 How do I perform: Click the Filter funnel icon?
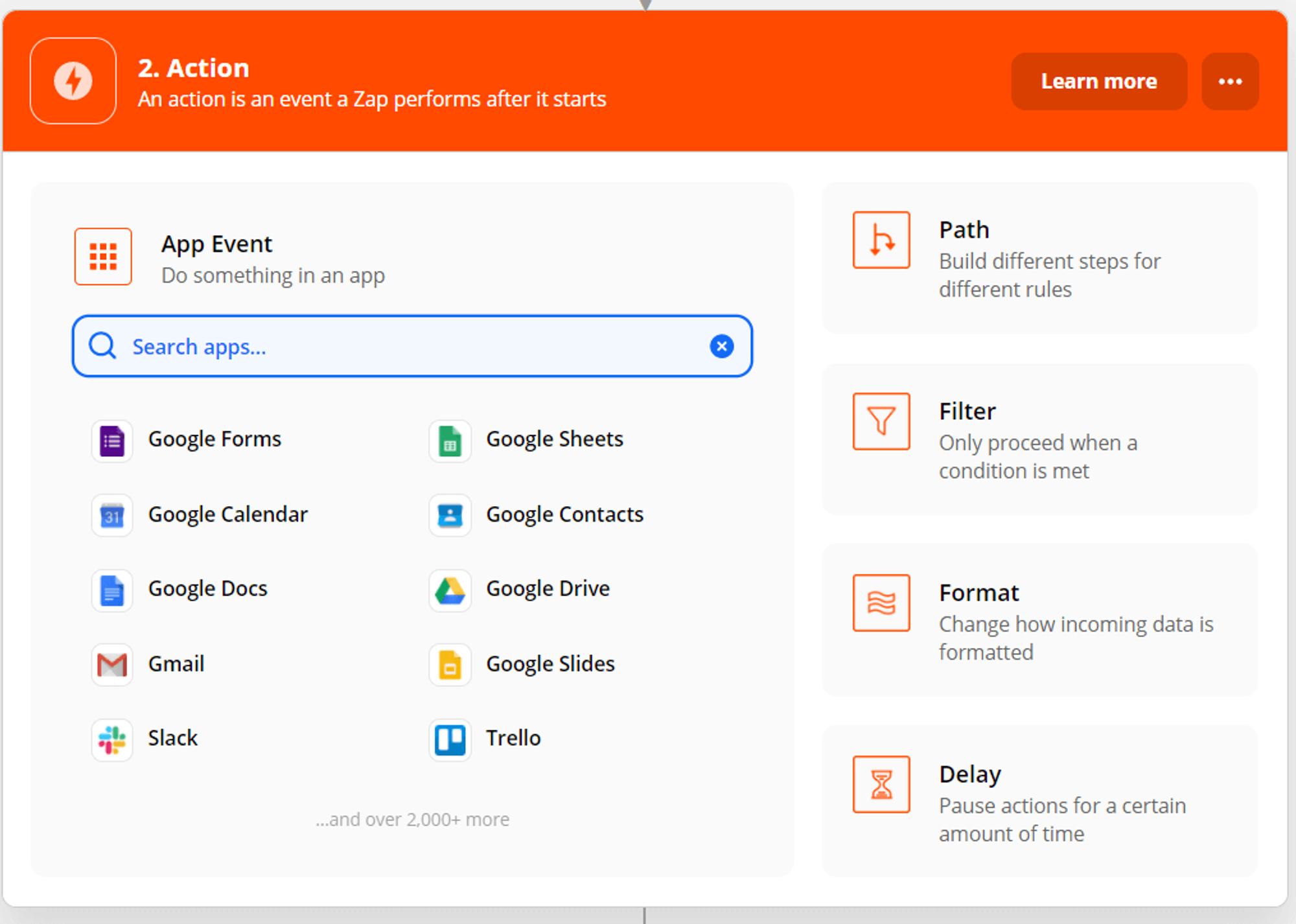tap(881, 421)
